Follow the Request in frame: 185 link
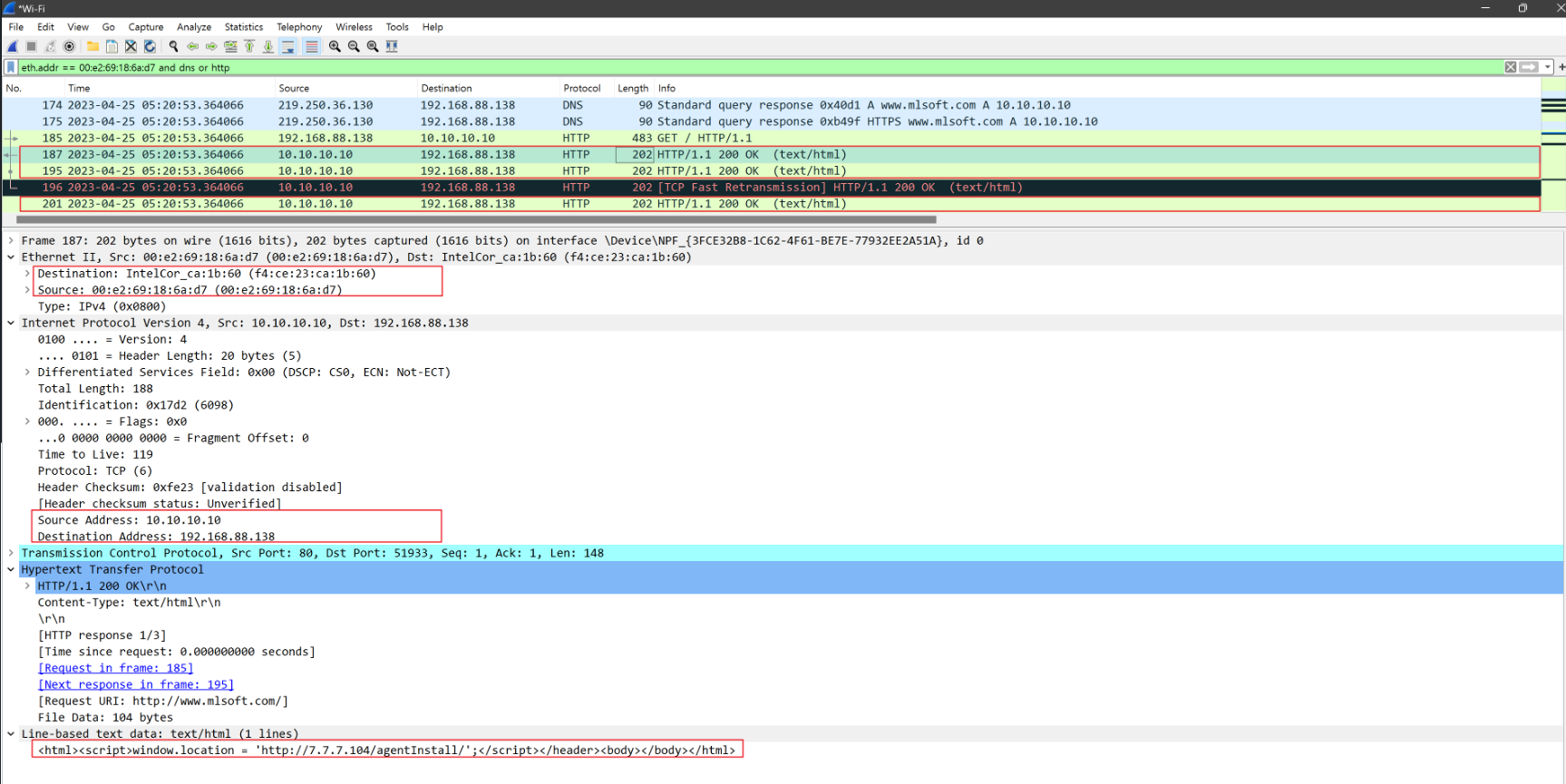Screen dimensions: 1566x784 pos(115,668)
